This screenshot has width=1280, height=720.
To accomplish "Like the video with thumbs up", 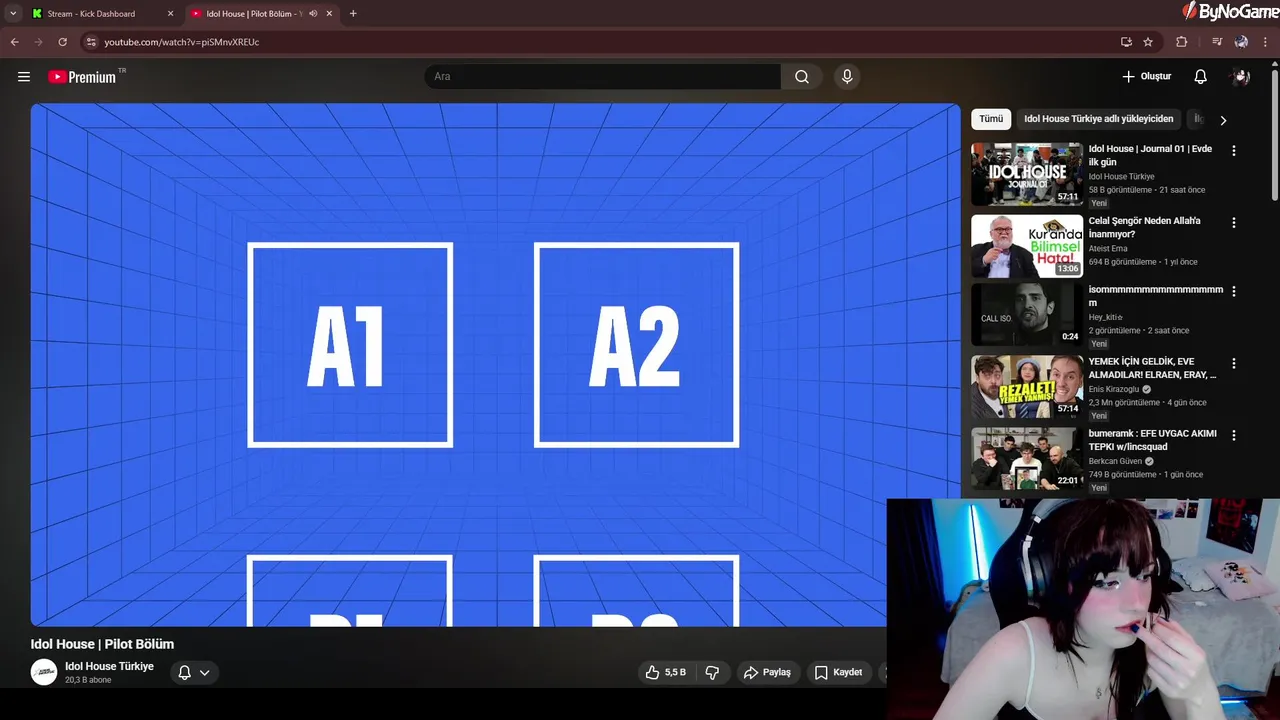I will coord(667,673).
